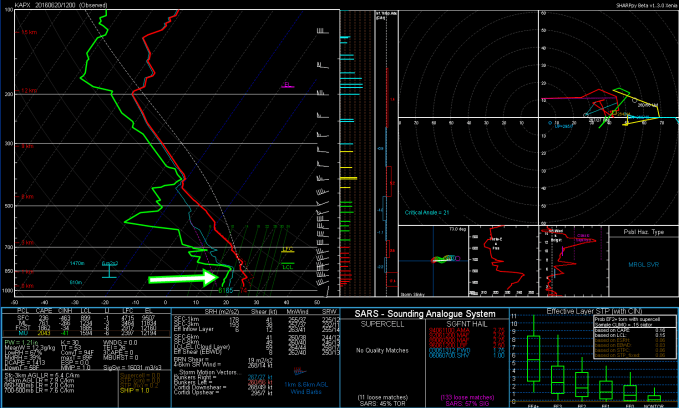Click the BRN Shear row

click(225, 359)
